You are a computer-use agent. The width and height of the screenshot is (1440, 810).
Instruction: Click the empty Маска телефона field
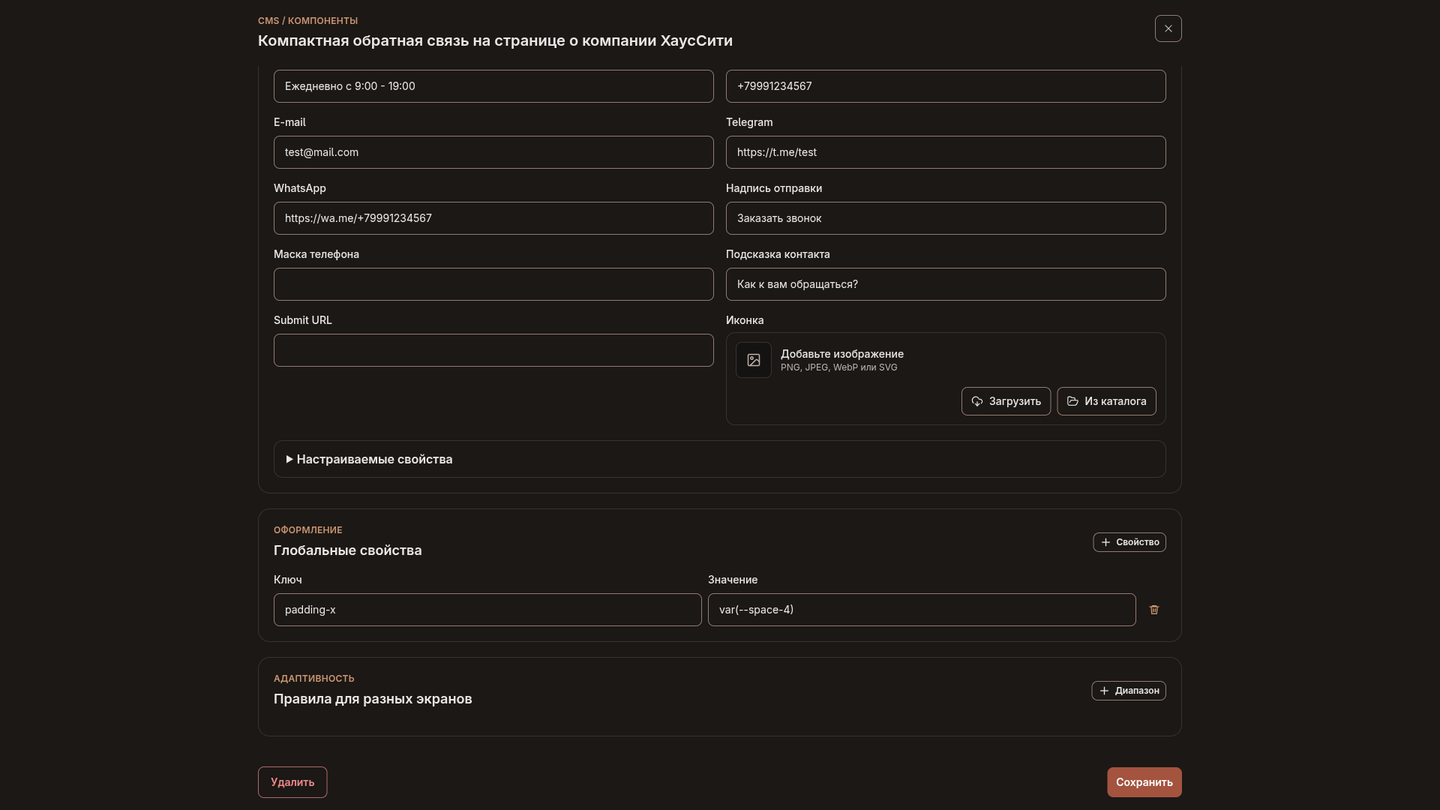(x=494, y=284)
